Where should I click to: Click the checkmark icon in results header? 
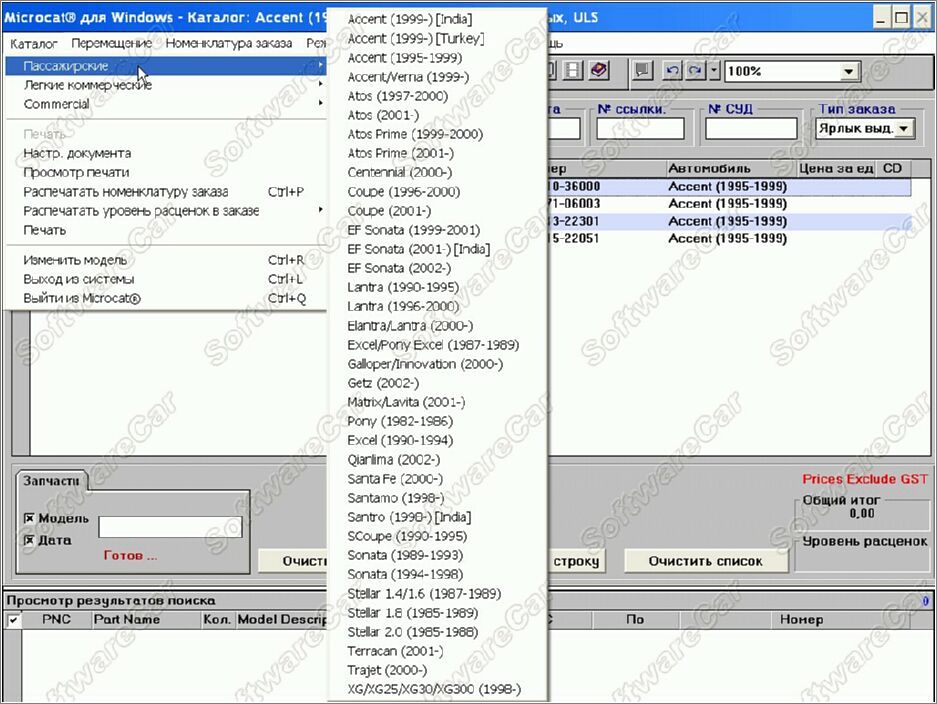click(x=13, y=620)
